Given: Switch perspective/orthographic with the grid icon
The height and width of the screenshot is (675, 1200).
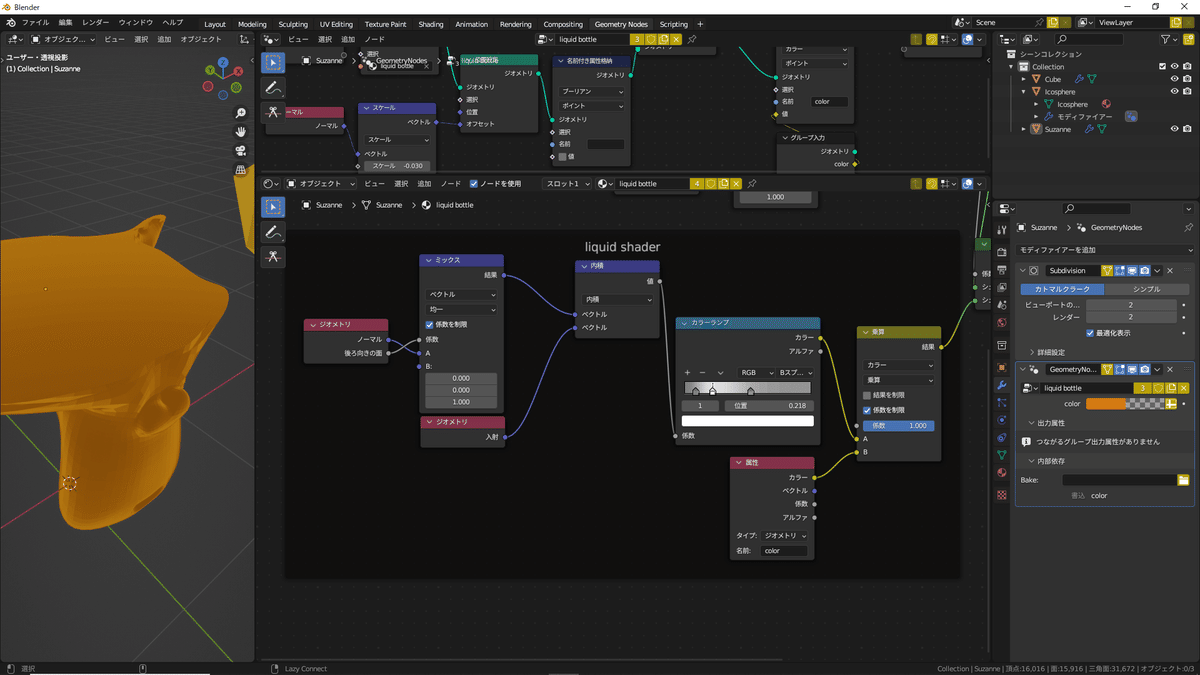Looking at the screenshot, I should click(x=241, y=170).
